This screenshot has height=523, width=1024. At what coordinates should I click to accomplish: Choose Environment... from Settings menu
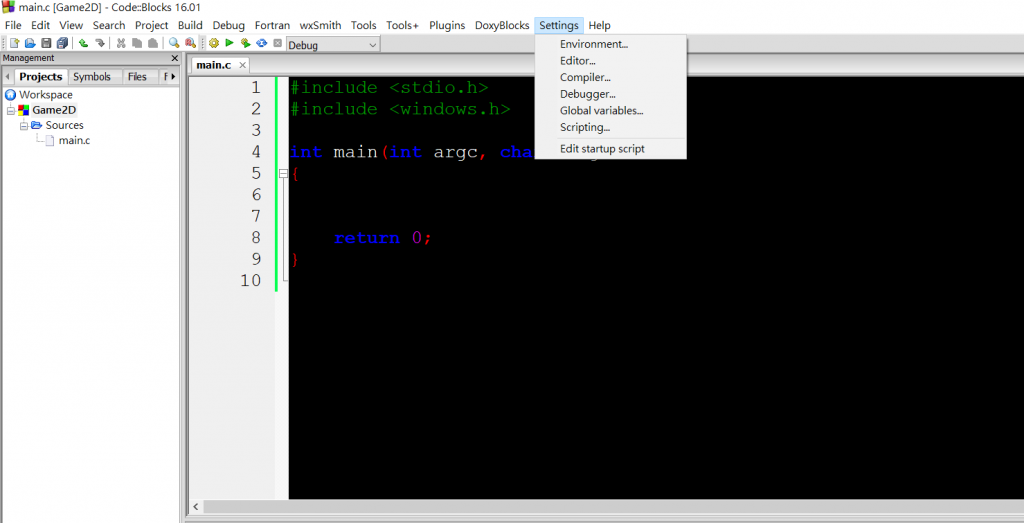tap(611, 44)
